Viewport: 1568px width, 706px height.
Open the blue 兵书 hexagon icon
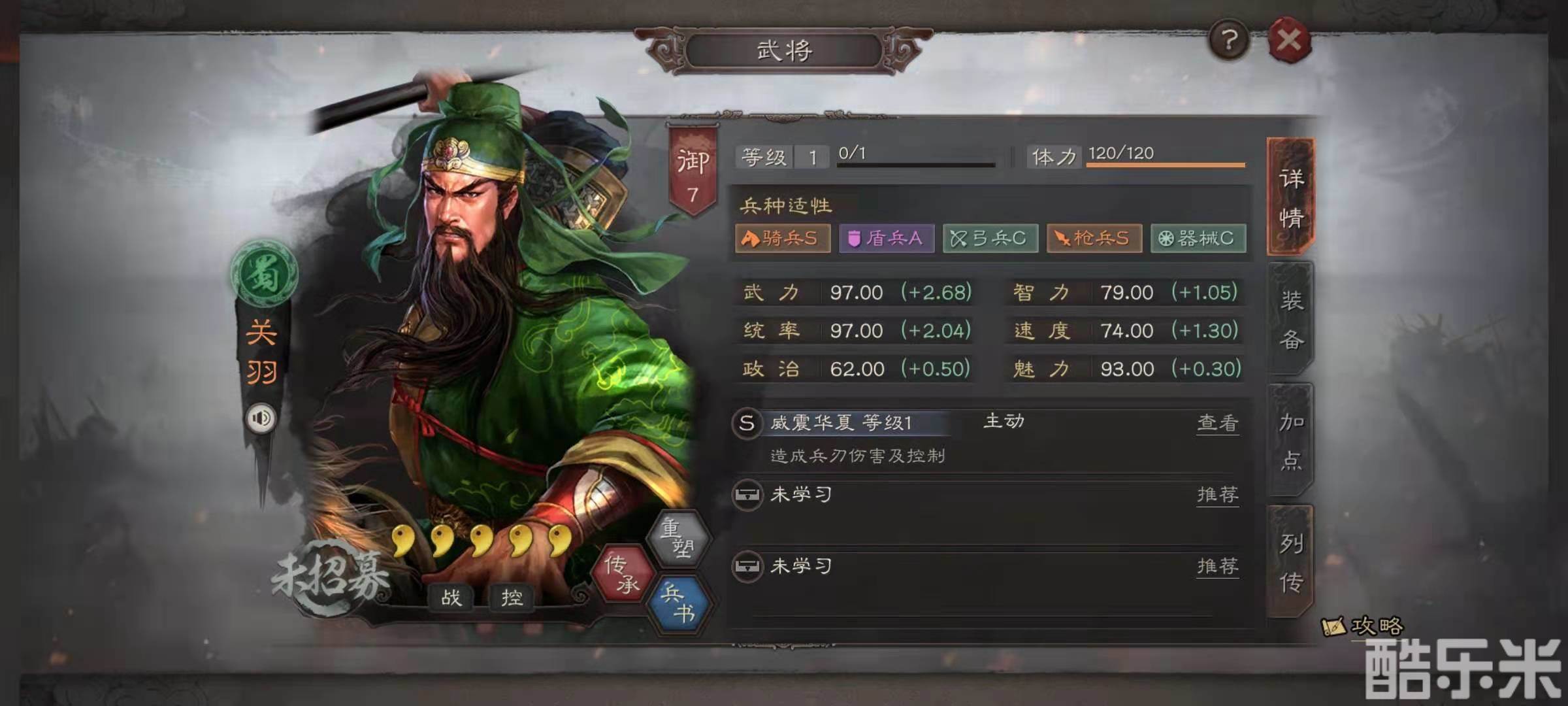click(679, 603)
